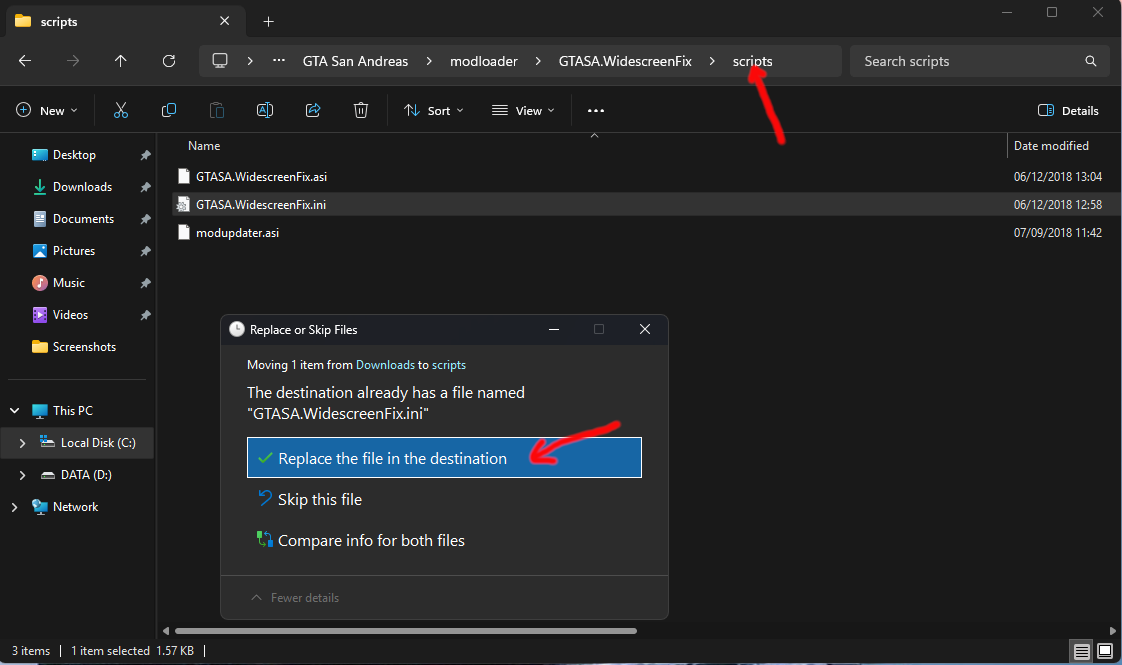
Task: Navigate to GTA San Andreas breadcrumb
Action: click(x=355, y=62)
